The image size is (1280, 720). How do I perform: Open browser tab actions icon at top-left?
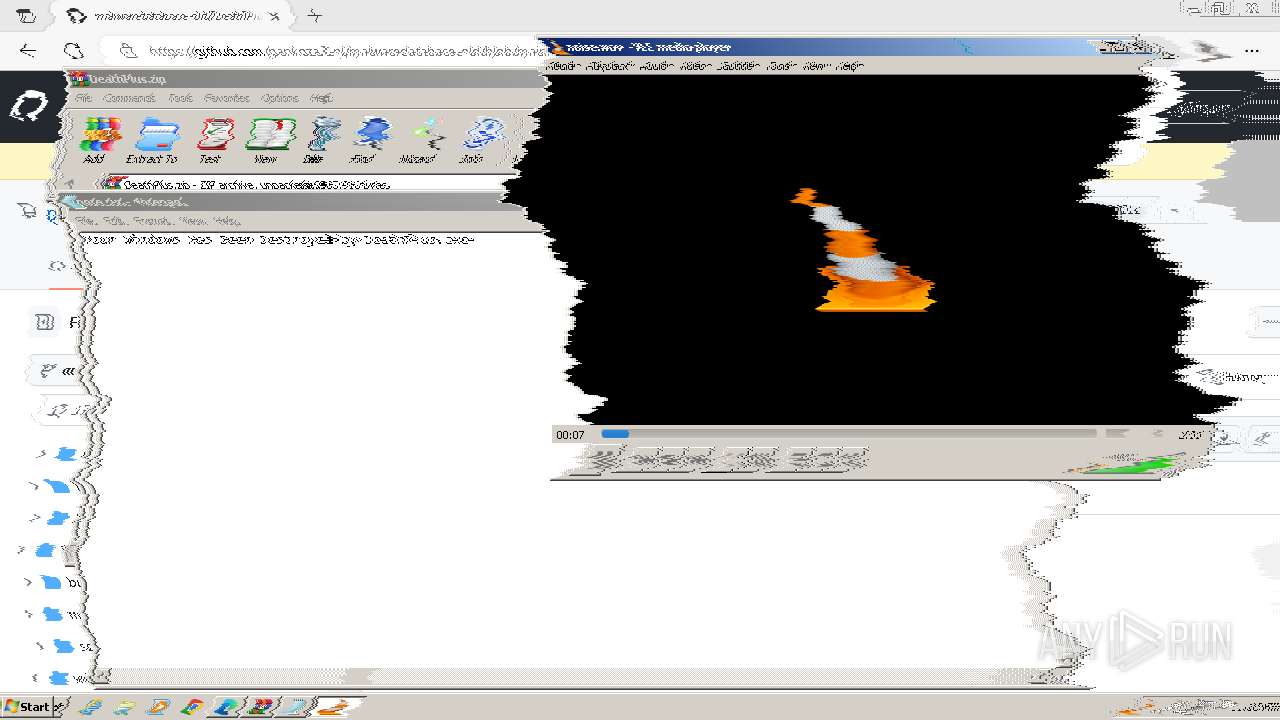(x=27, y=16)
